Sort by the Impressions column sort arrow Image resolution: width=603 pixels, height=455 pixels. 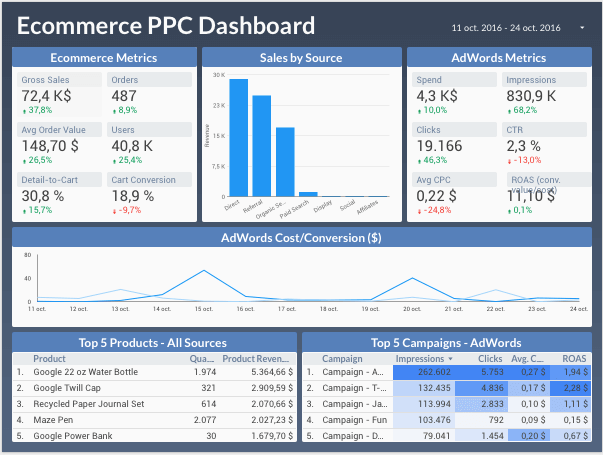[450, 359]
